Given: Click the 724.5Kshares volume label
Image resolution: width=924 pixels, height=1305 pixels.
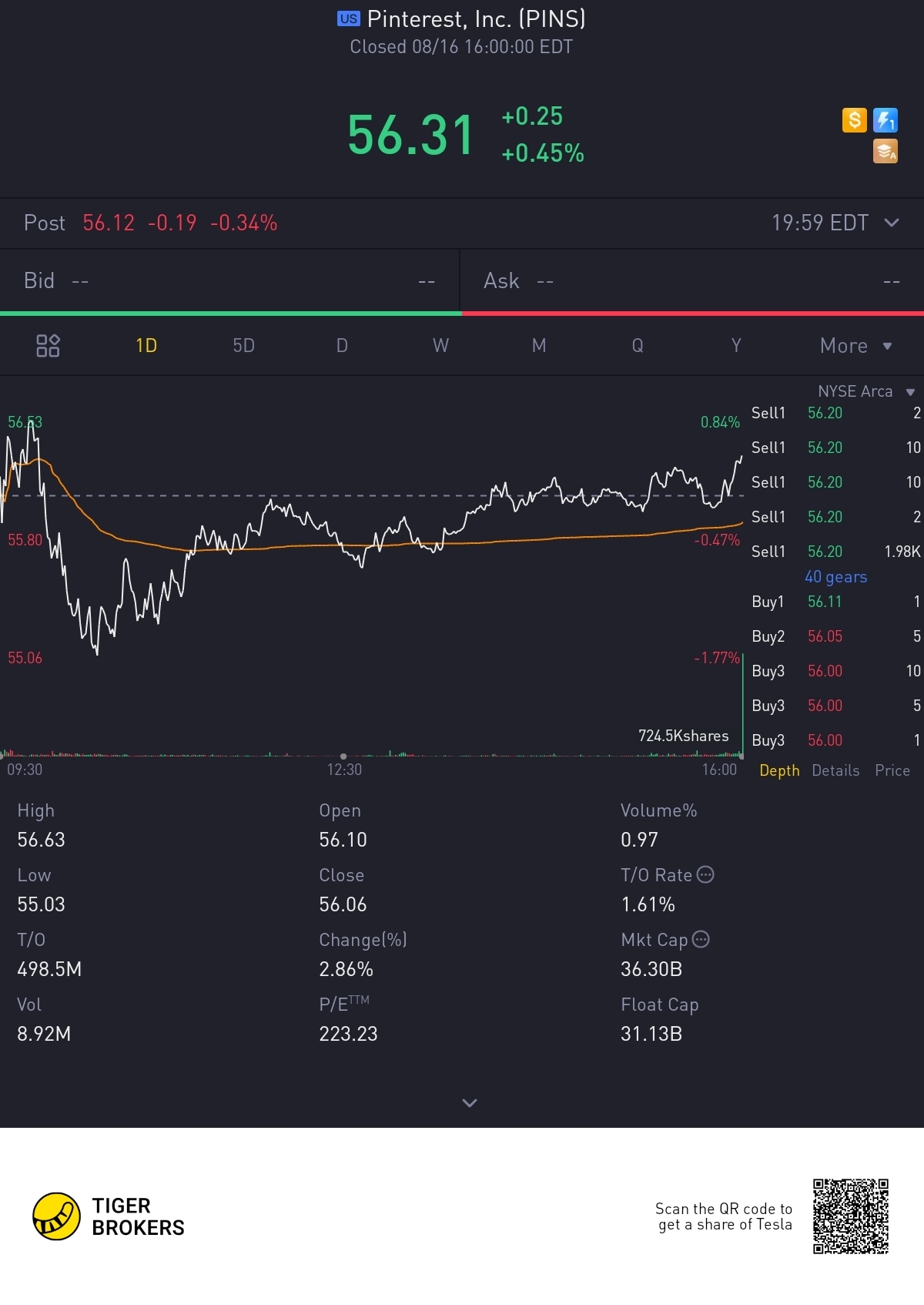Looking at the screenshot, I should click(683, 736).
